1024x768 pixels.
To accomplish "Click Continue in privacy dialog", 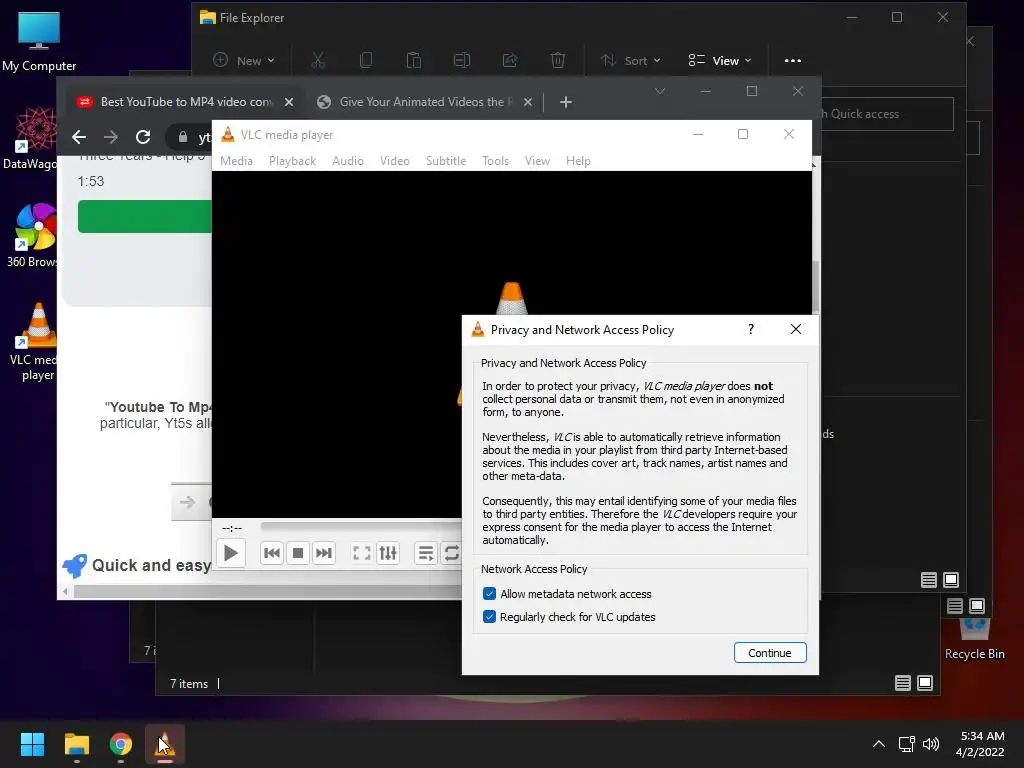I will point(770,652).
